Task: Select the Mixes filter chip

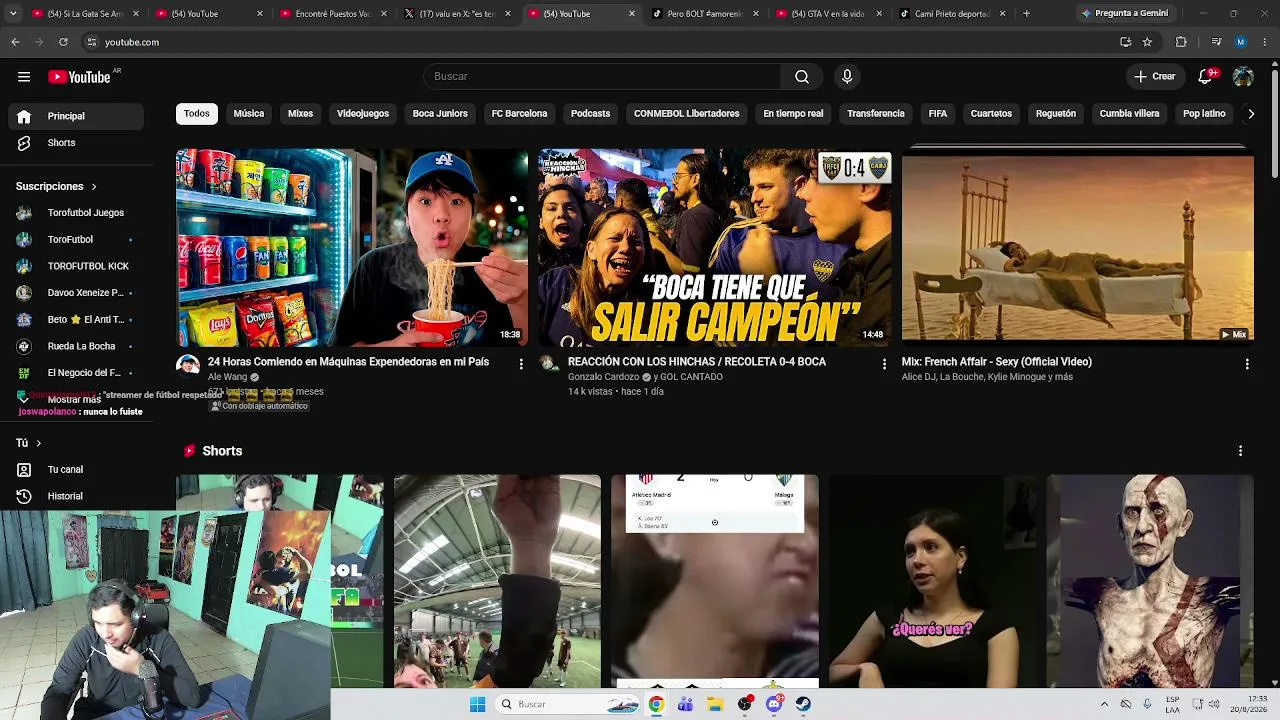Action: click(x=301, y=114)
